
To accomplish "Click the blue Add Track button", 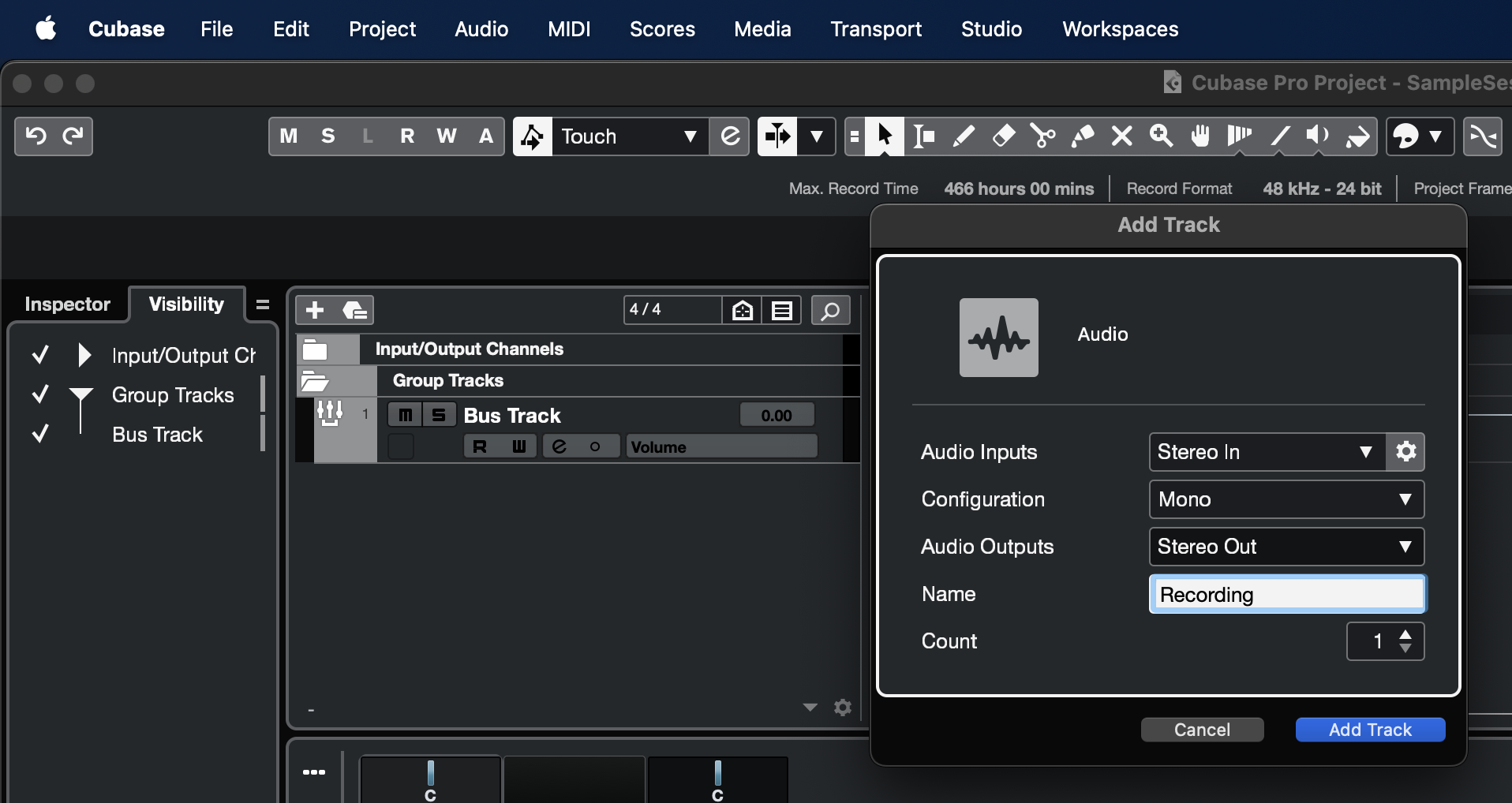I will point(1370,730).
